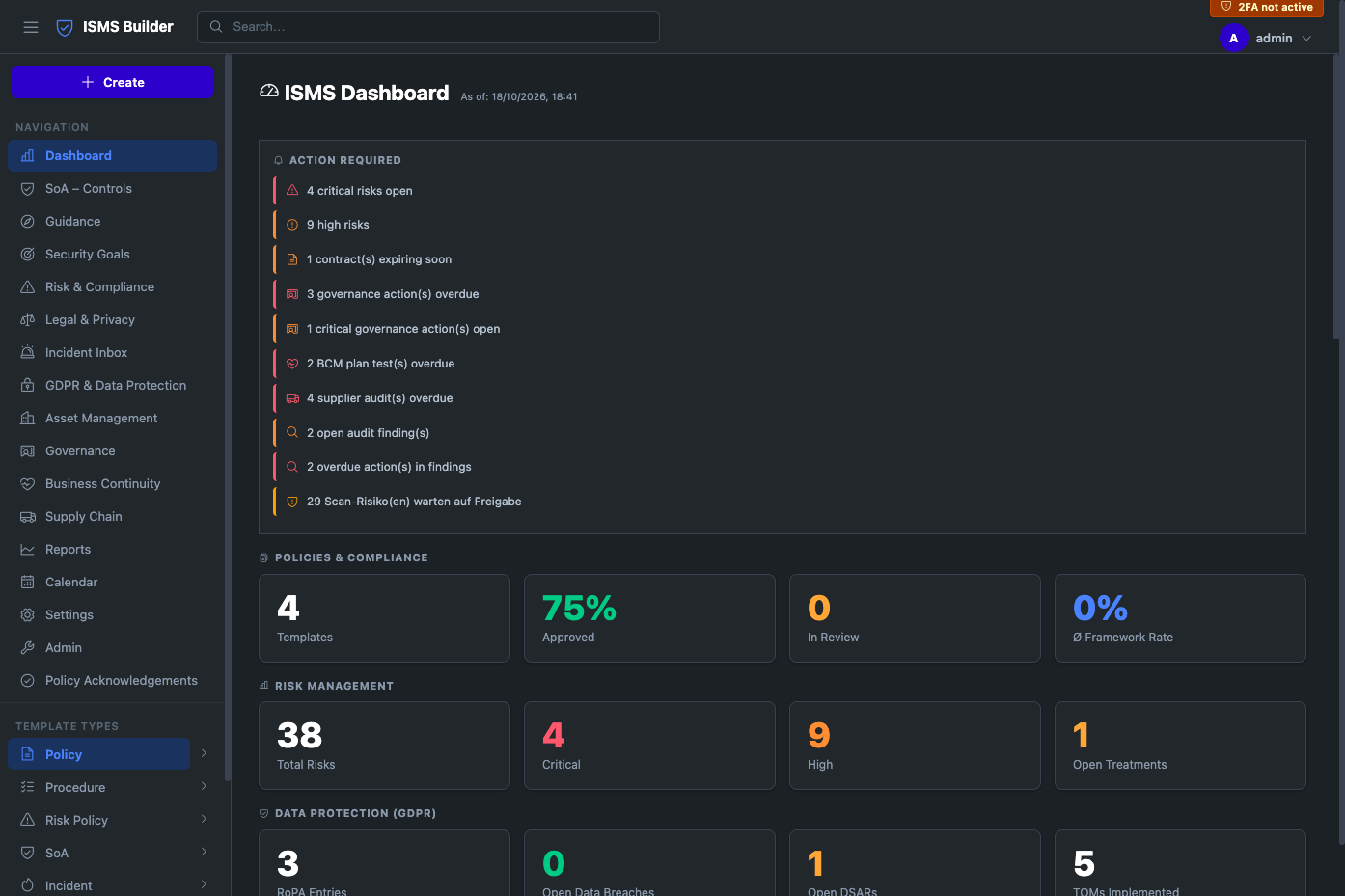Click the Policy Acknowledgements check icon

click(x=28, y=681)
